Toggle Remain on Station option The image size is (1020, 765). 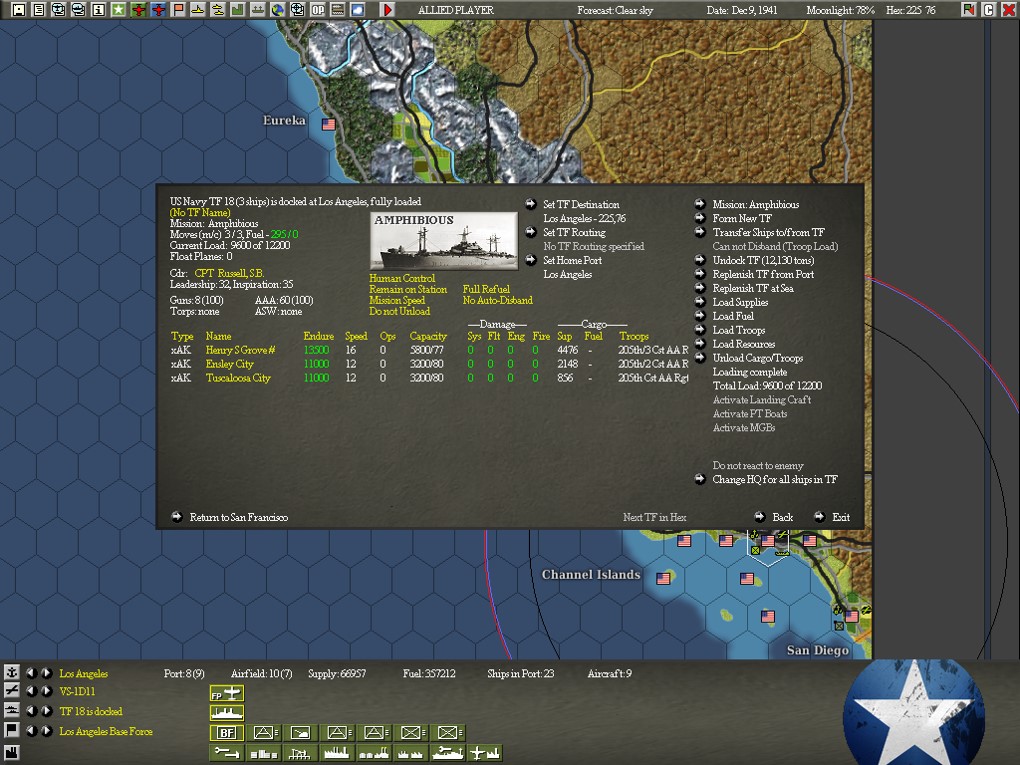408,289
